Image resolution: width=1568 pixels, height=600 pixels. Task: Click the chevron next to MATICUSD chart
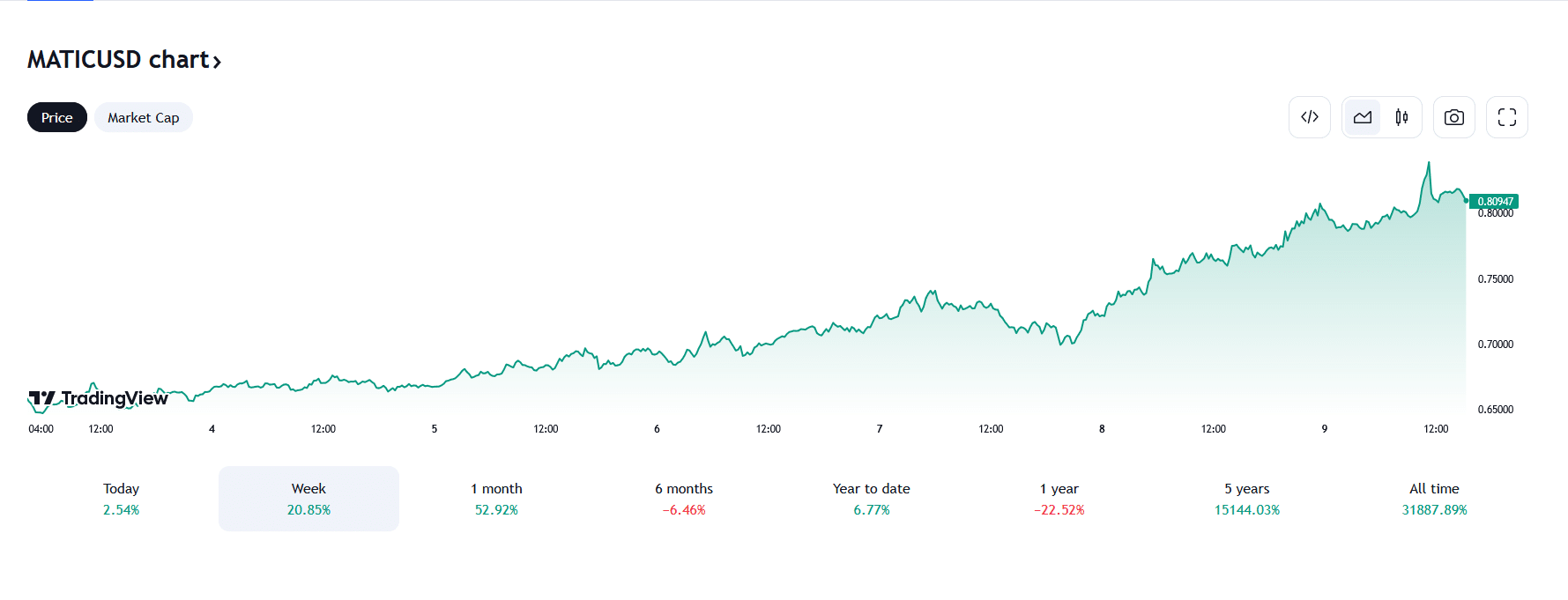click(217, 62)
